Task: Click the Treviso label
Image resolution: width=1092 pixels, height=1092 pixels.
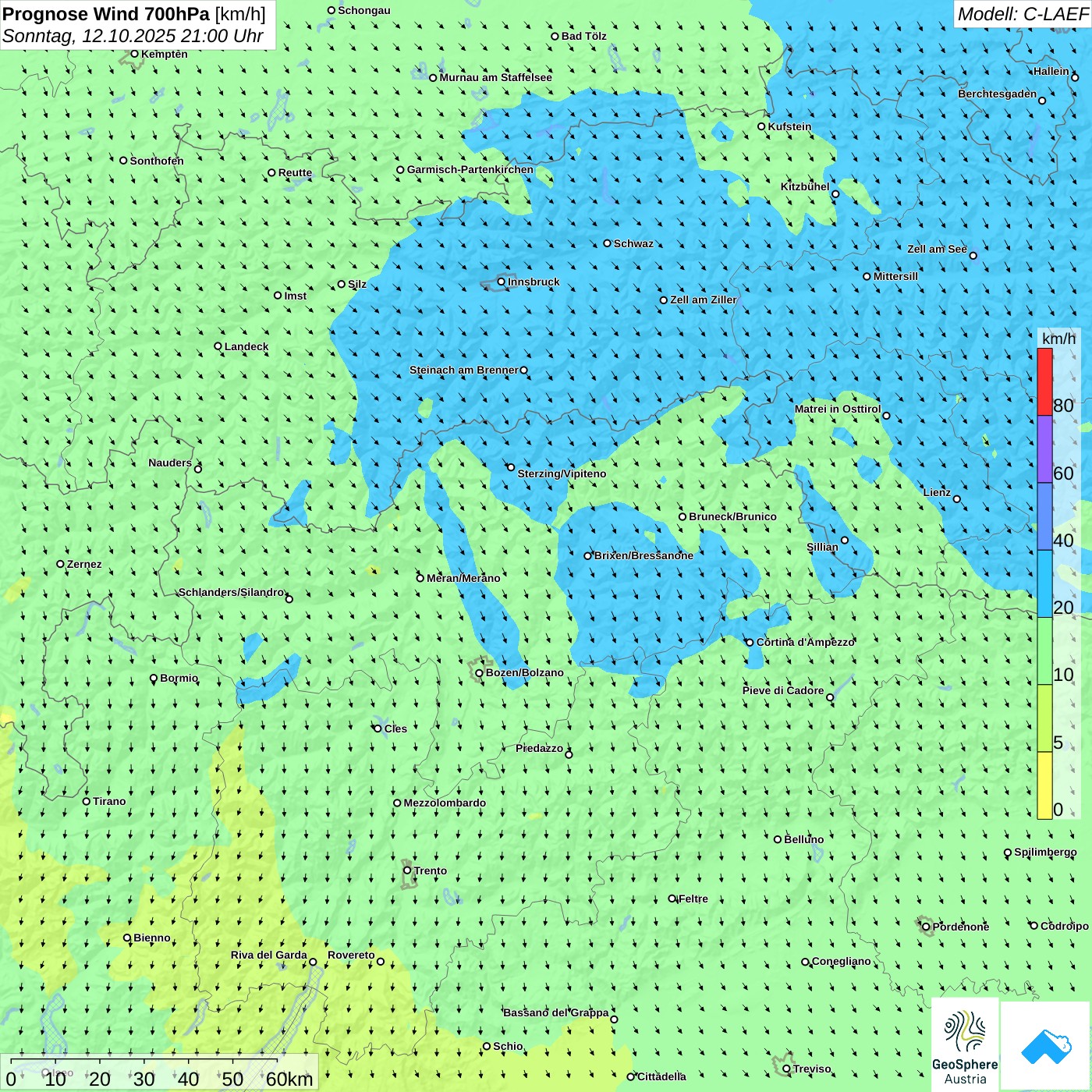Action: pyautogui.click(x=812, y=1069)
